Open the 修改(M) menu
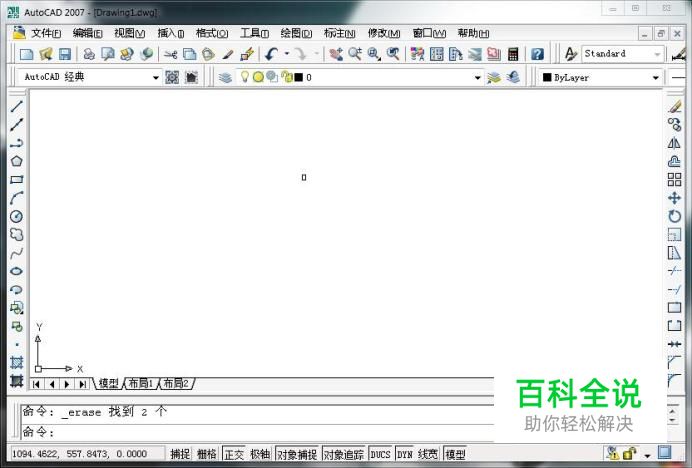 384,33
